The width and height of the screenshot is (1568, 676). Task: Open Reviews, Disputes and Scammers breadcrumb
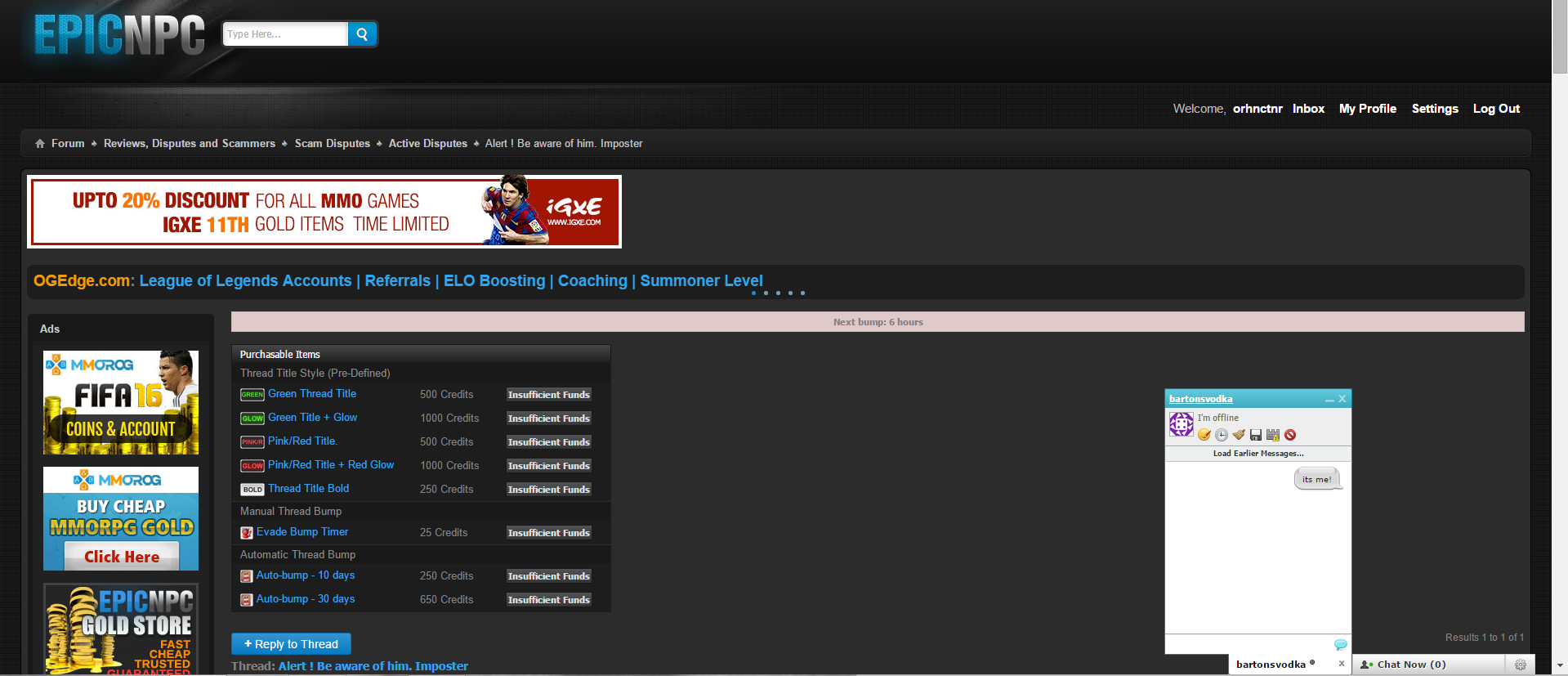click(190, 144)
